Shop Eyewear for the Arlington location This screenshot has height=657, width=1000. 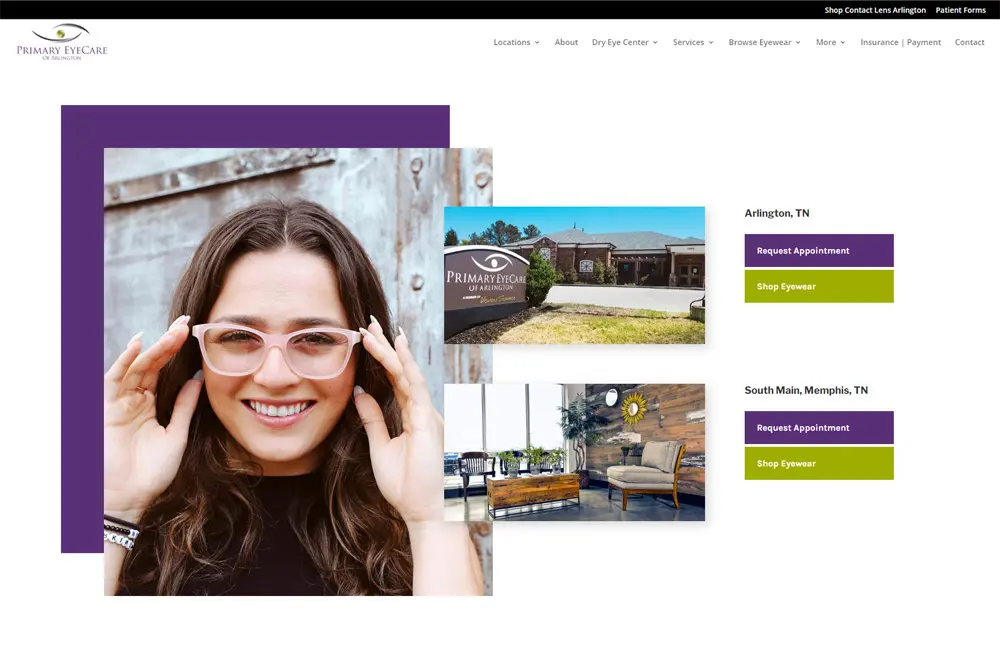[x=818, y=287]
